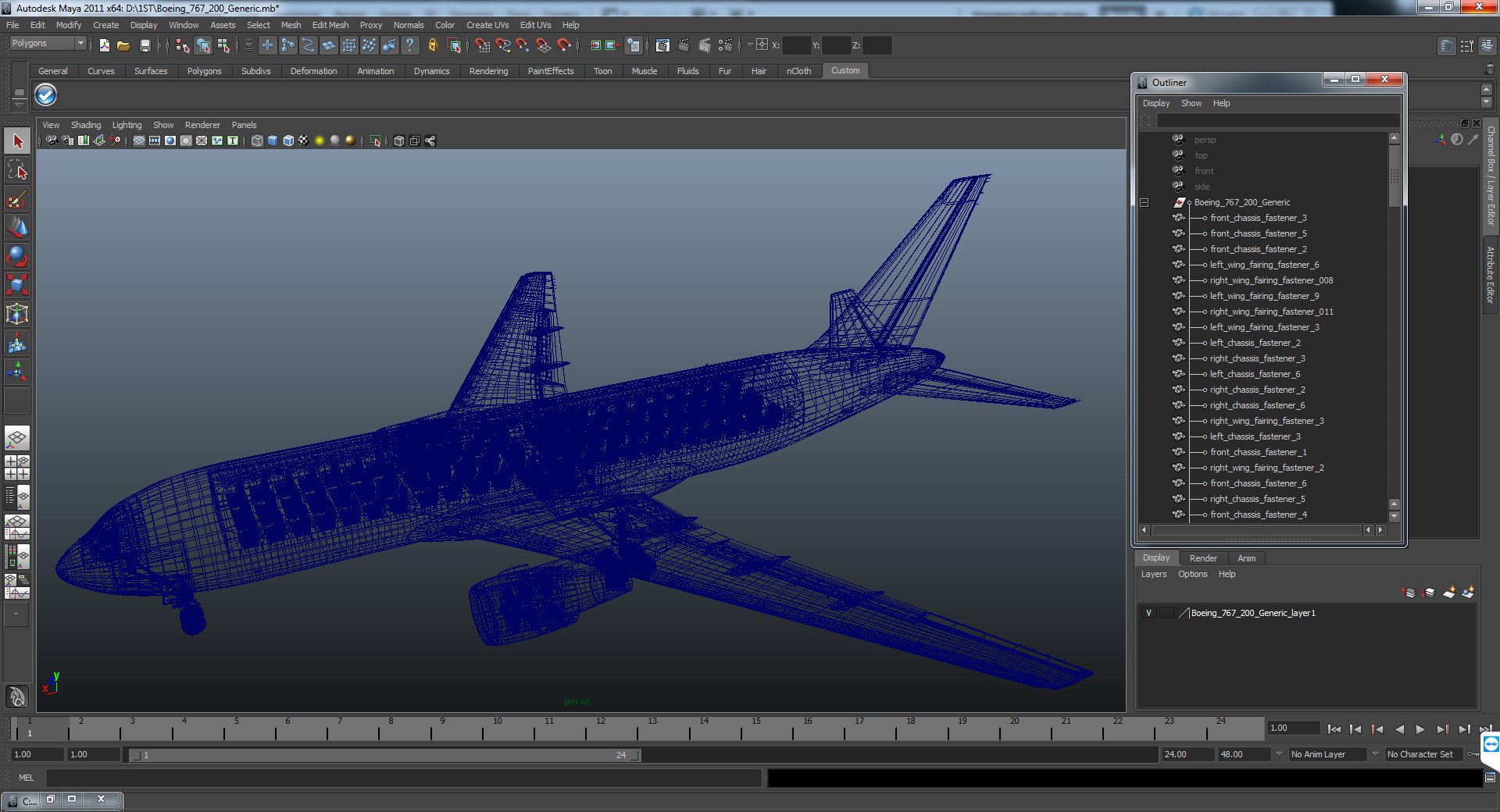Toggle display type box of Boeing layer
1500x812 pixels.
pyautogui.click(x=1167, y=613)
